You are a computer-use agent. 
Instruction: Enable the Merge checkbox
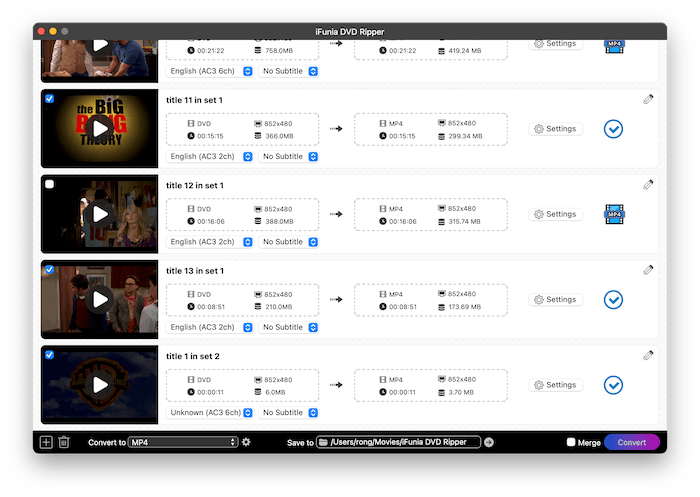click(x=571, y=442)
